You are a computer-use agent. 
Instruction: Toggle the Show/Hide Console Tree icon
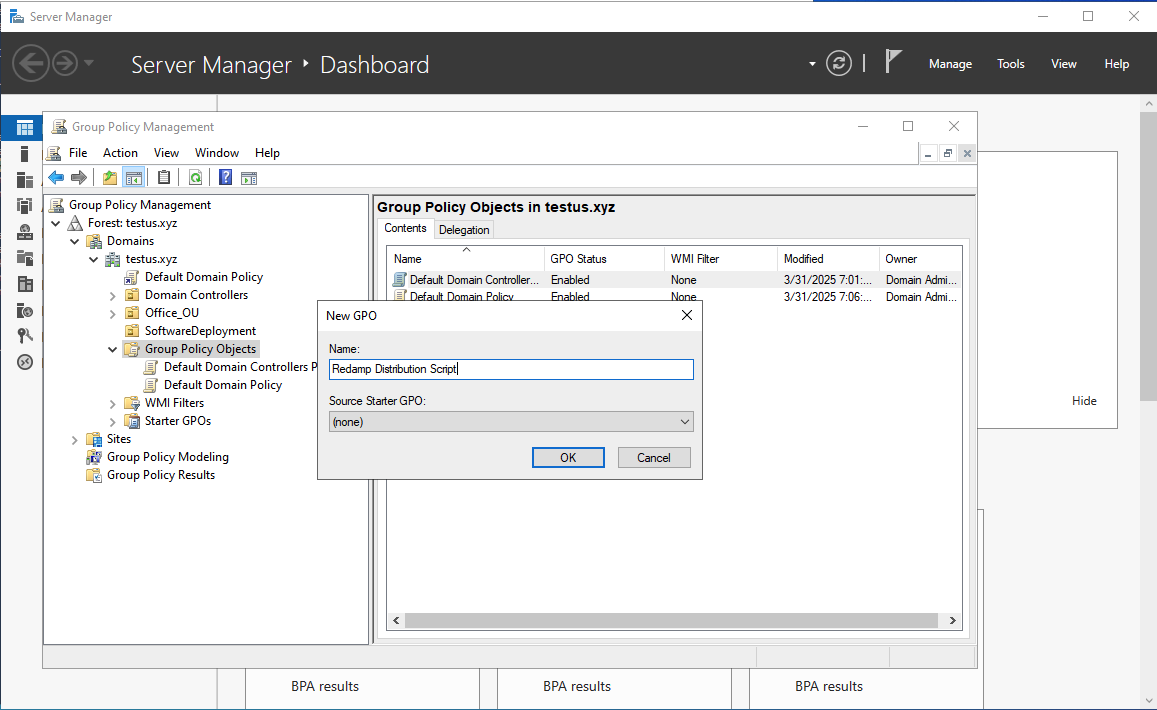(x=133, y=178)
